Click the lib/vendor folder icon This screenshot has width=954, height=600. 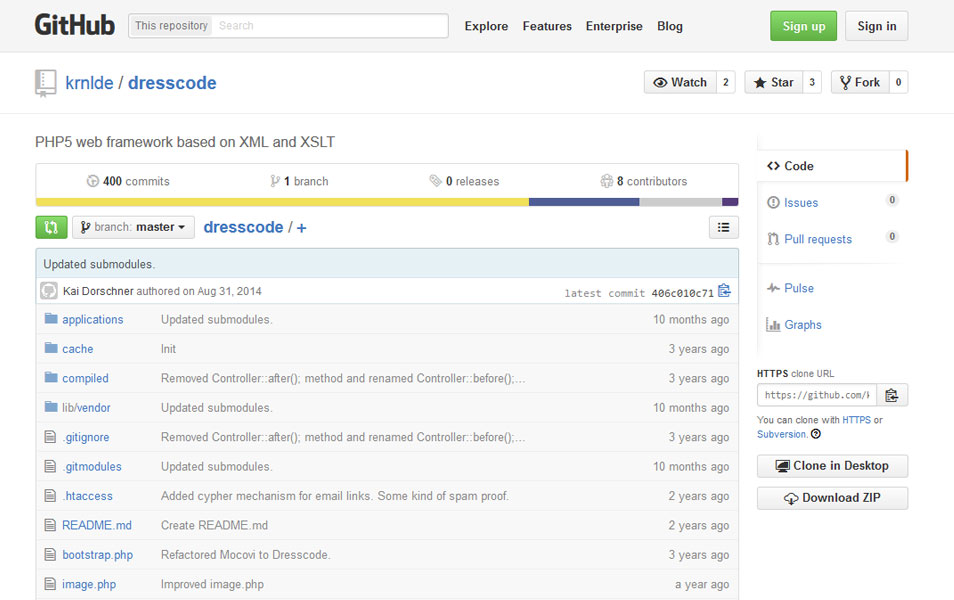51,406
